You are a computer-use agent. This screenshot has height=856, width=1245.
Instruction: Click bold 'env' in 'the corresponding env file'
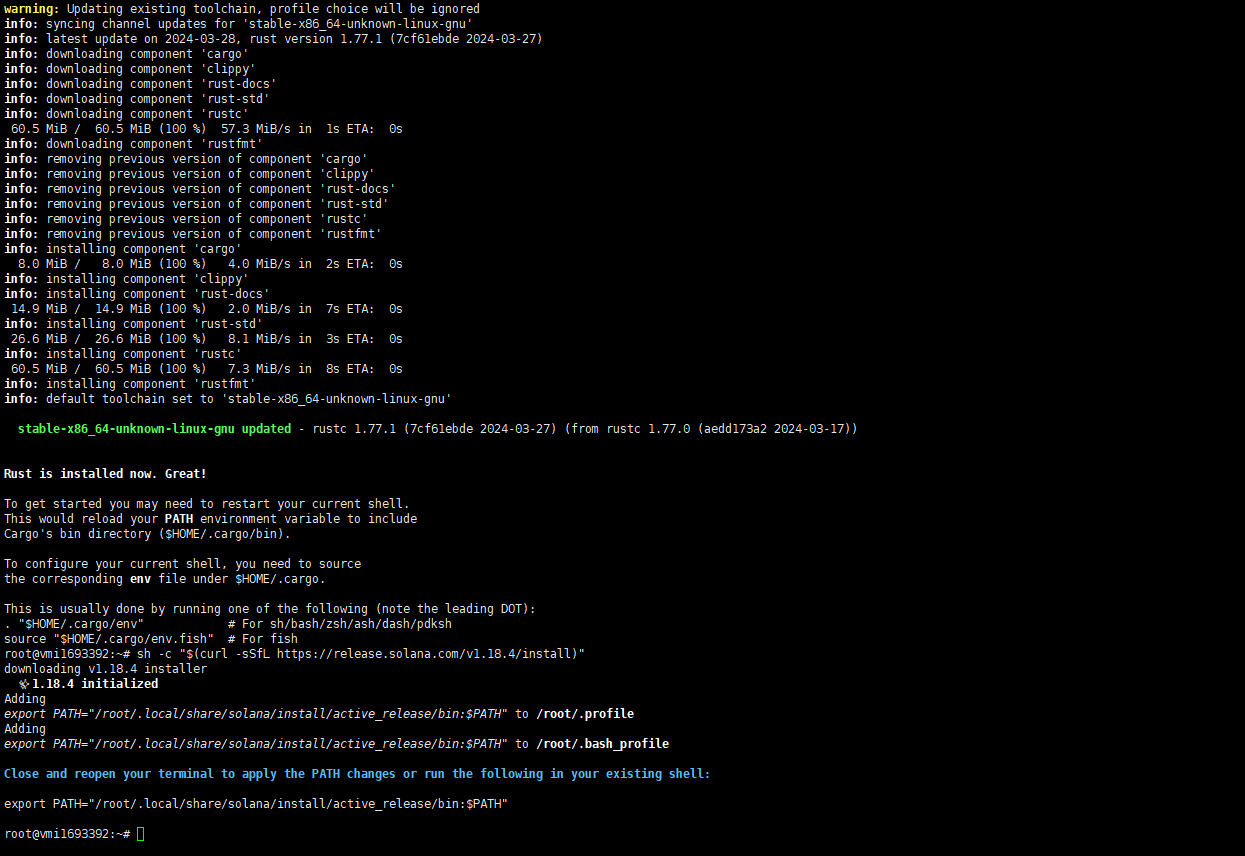(140, 579)
